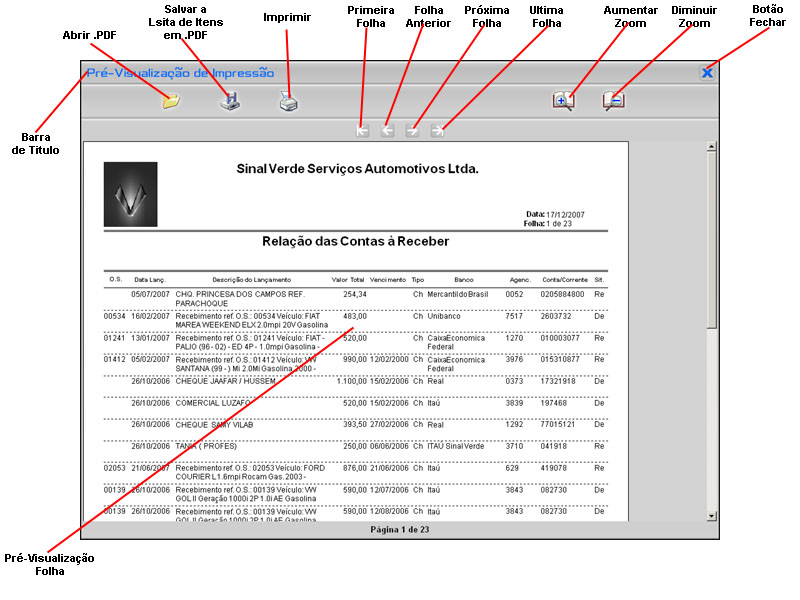This screenshot has width=800, height=600.
Task: Click the 'Descrição do Lançamento' column header
Action: pos(252,280)
